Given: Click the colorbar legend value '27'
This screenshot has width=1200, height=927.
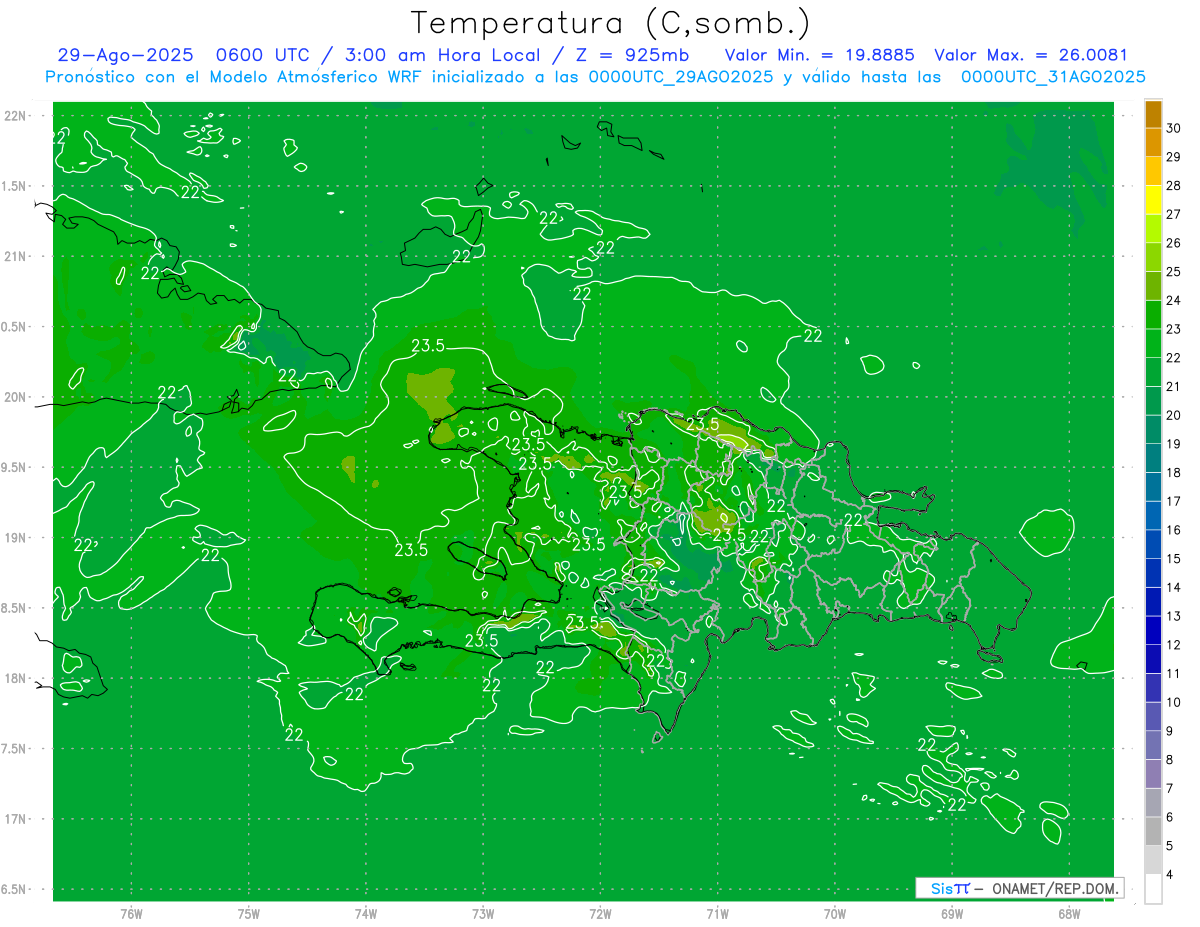Looking at the screenshot, I should pyautogui.click(x=1174, y=214).
